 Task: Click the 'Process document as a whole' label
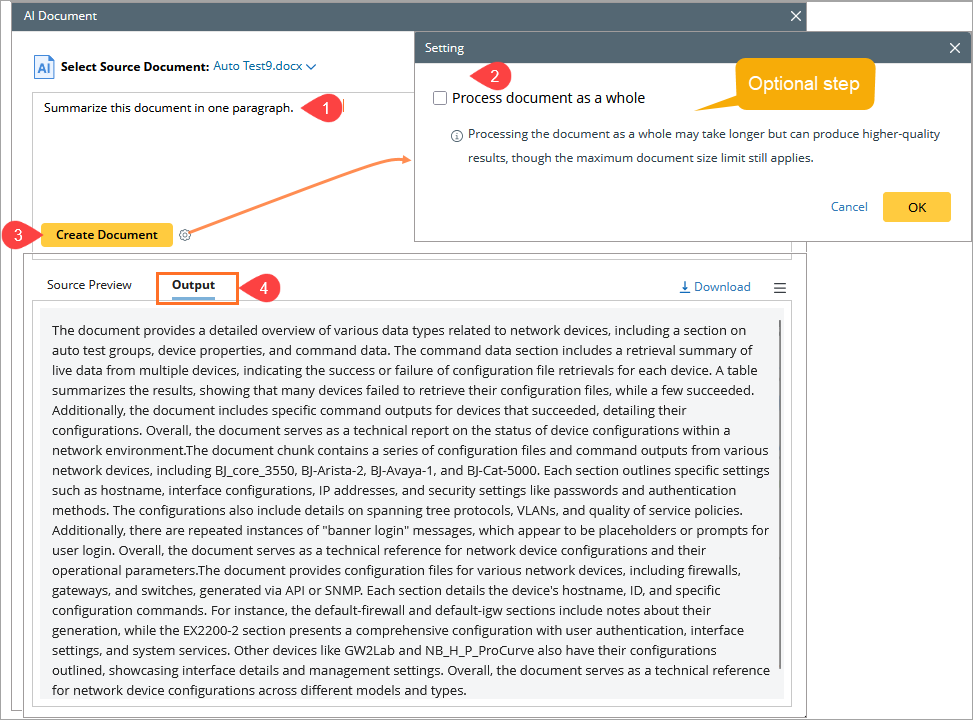(549, 98)
